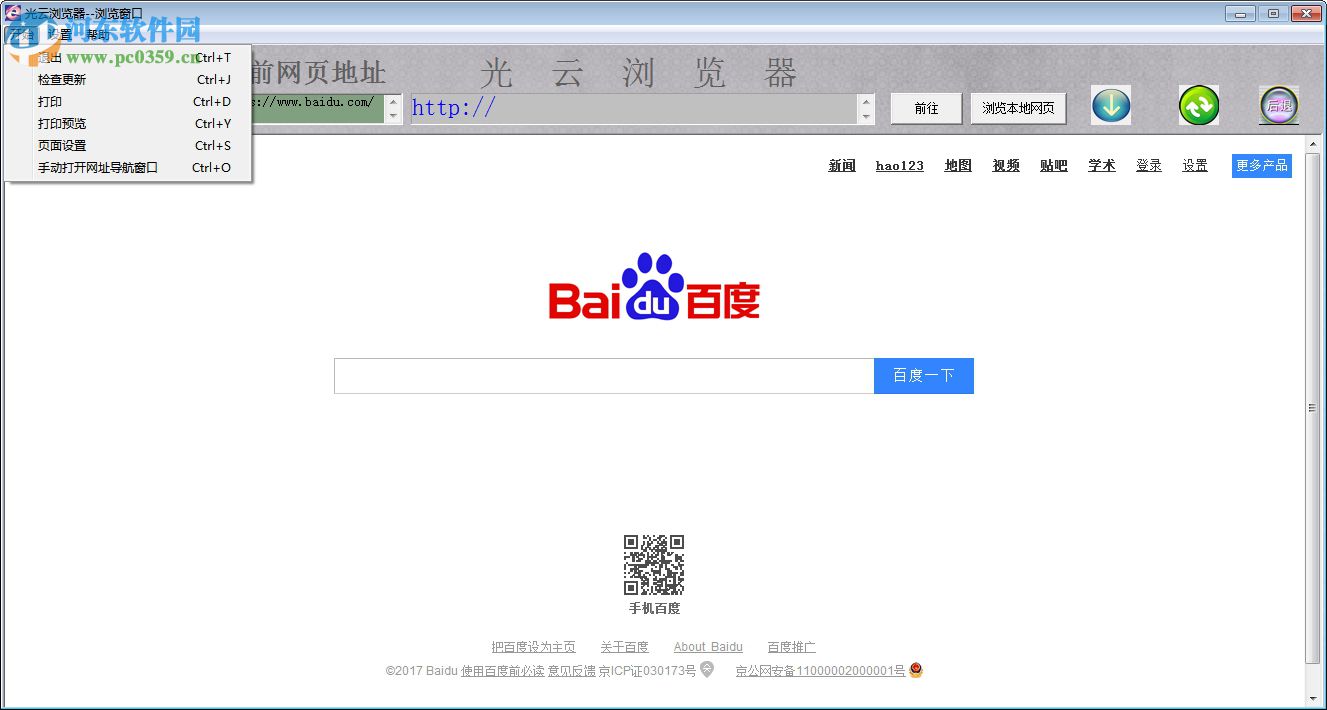
Task: Click the 把百度设为主页 link
Action: (x=533, y=646)
